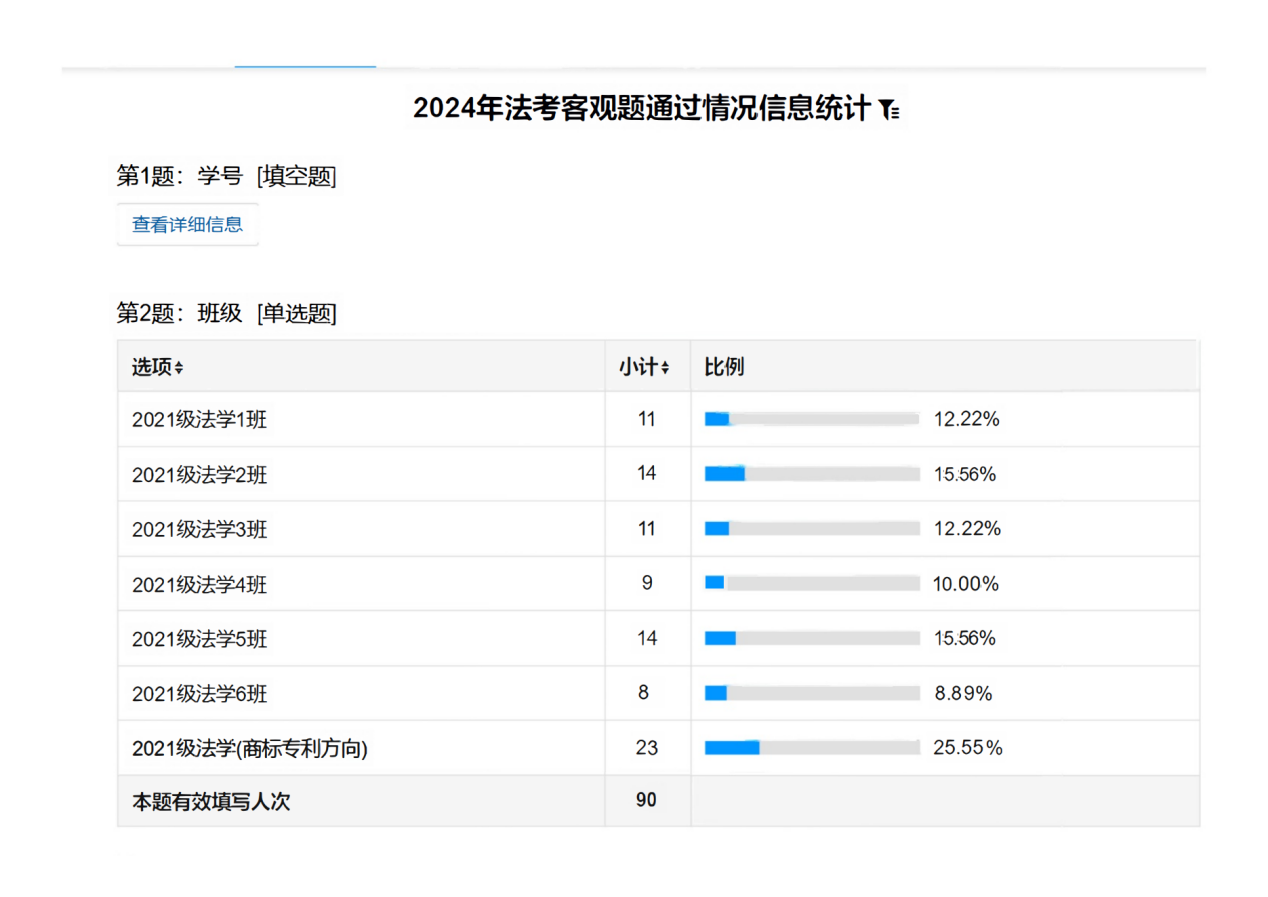Click the 第2题 班级 question heading
This screenshot has height=897, width=1268.
coord(226,314)
